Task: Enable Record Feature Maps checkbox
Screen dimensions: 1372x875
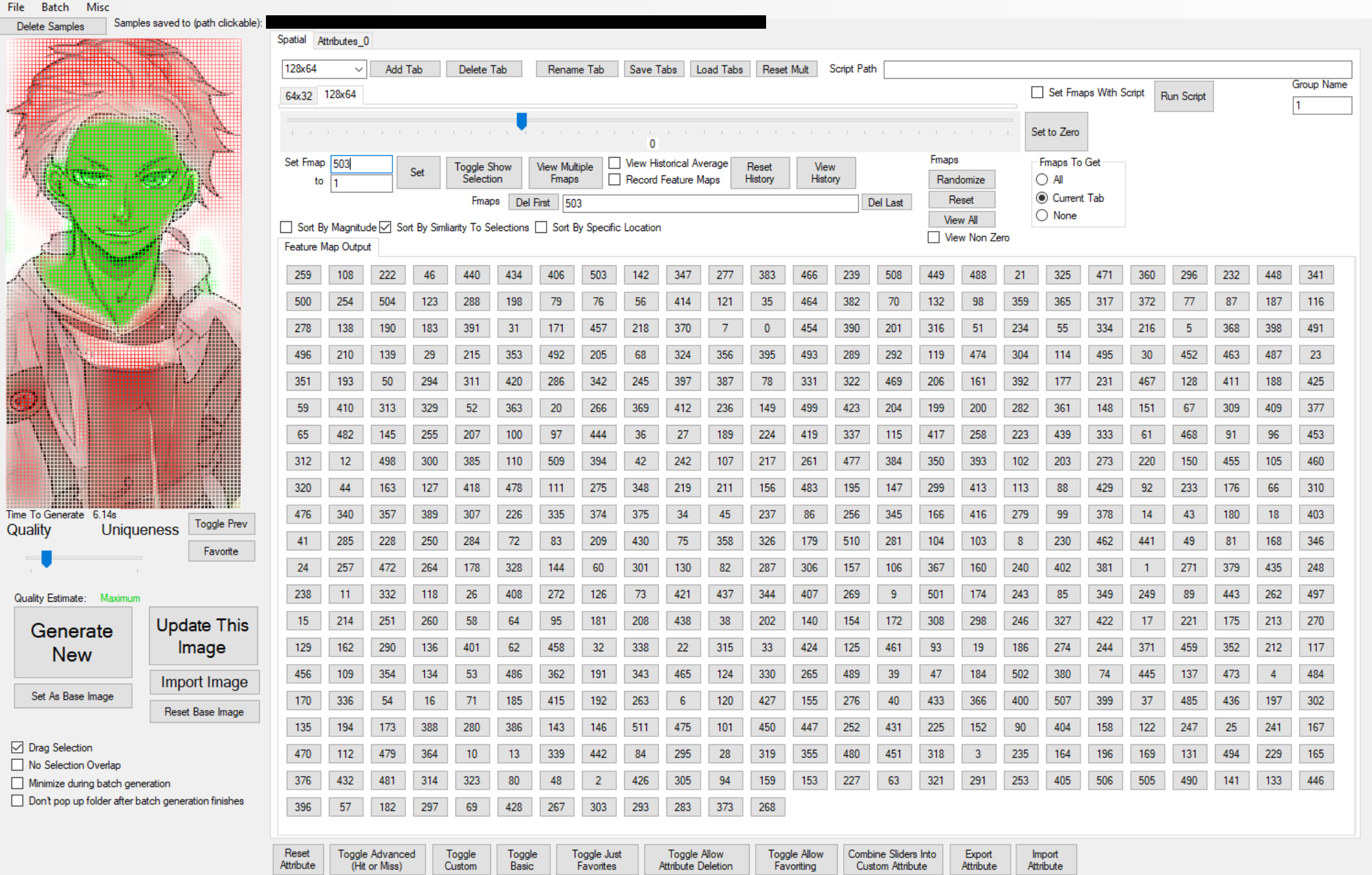Action: (615, 180)
